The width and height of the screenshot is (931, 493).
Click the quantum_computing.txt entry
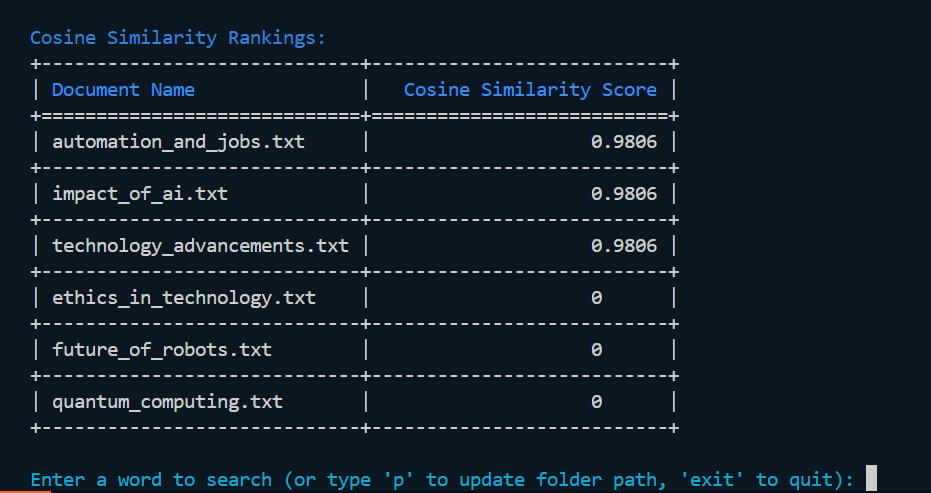tap(167, 402)
